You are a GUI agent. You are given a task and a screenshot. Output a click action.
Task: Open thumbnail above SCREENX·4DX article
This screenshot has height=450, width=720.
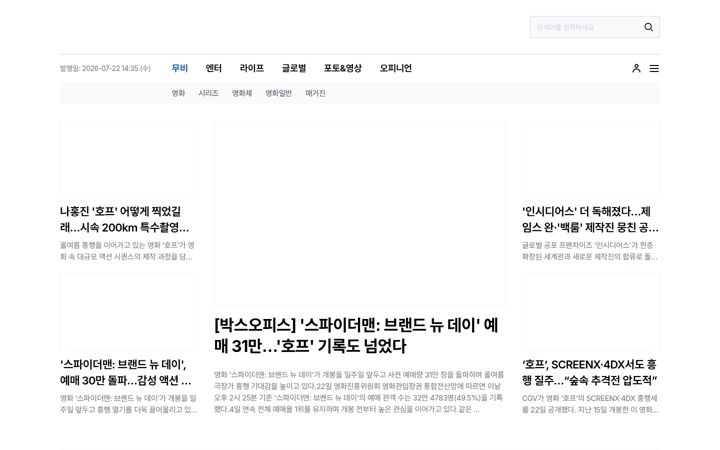[x=591, y=312]
